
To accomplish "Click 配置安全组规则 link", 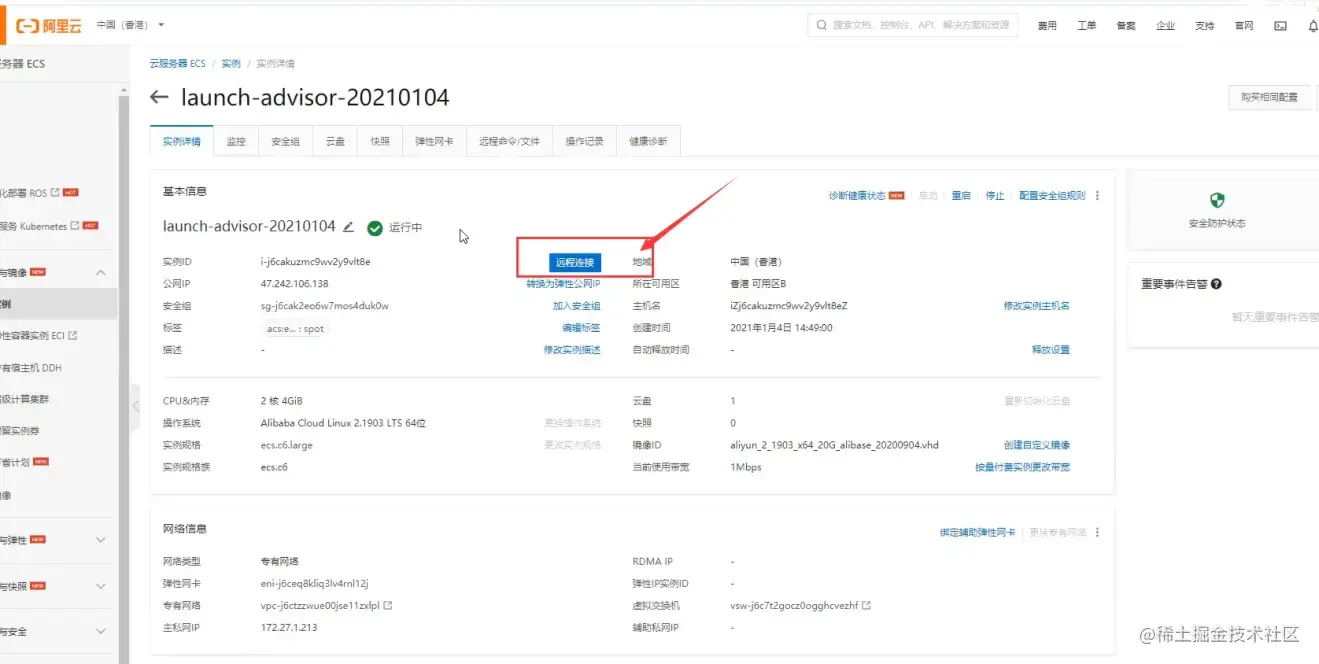I will tap(1052, 196).
